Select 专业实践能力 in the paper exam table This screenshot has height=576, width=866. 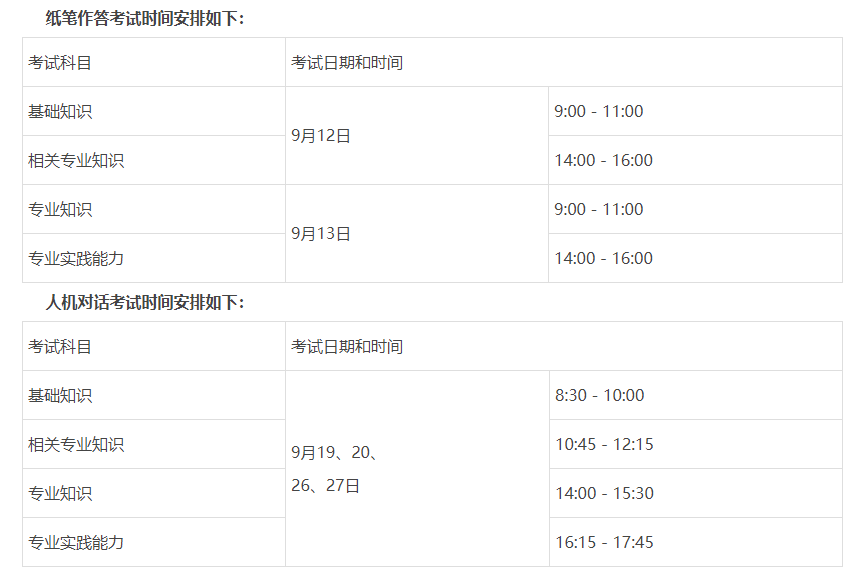point(76,258)
